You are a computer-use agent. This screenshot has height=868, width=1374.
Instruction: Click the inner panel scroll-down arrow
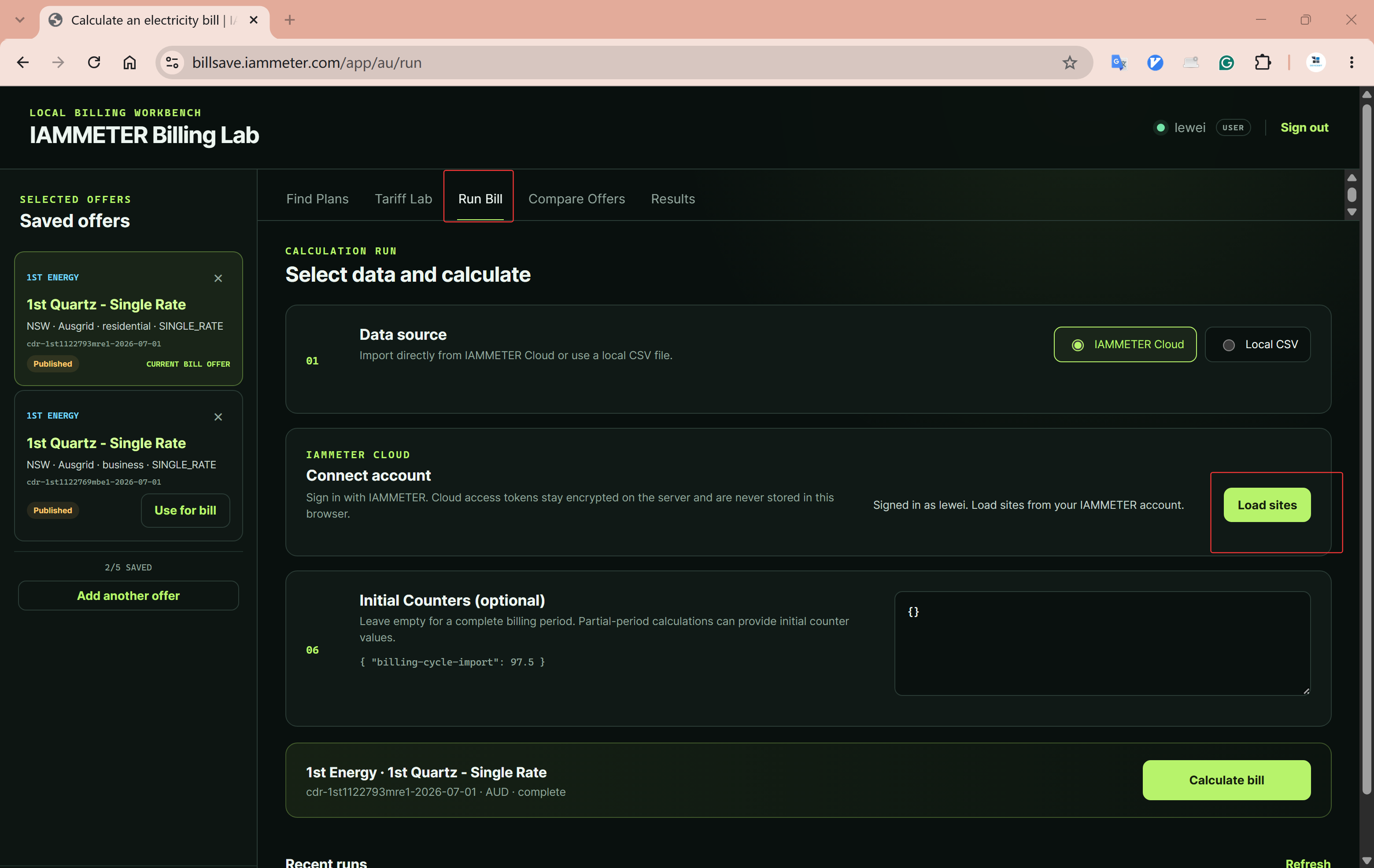click(1352, 212)
